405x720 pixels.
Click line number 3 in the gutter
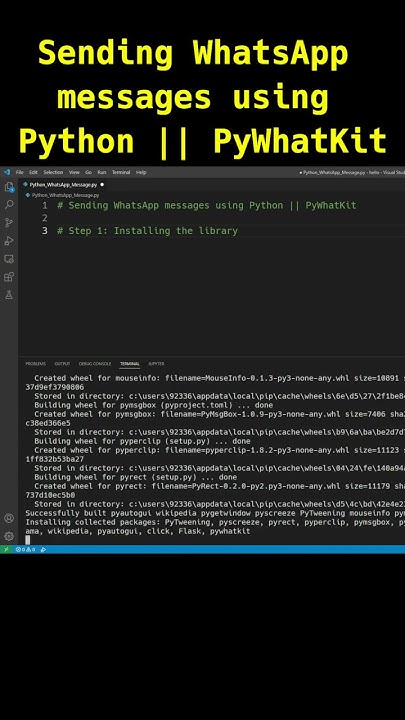point(45,231)
